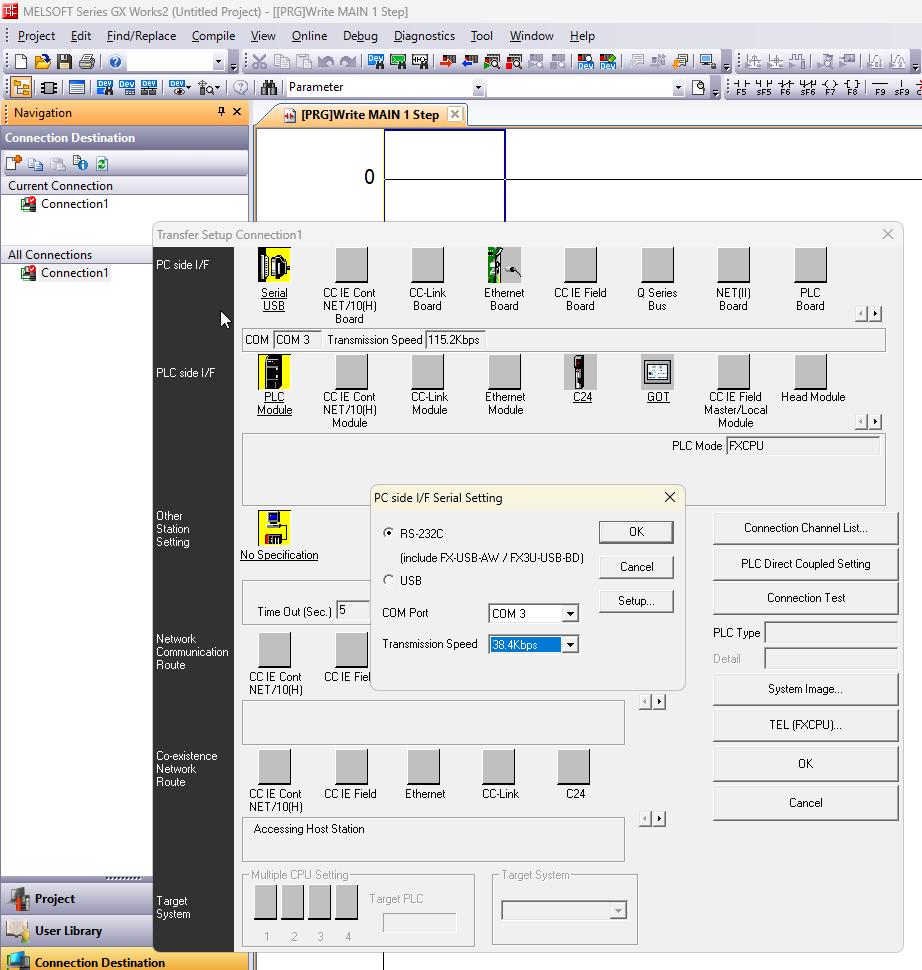This screenshot has height=970, width=922.
Task: Select the RS-232C radio button
Action: pyautogui.click(x=389, y=533)
